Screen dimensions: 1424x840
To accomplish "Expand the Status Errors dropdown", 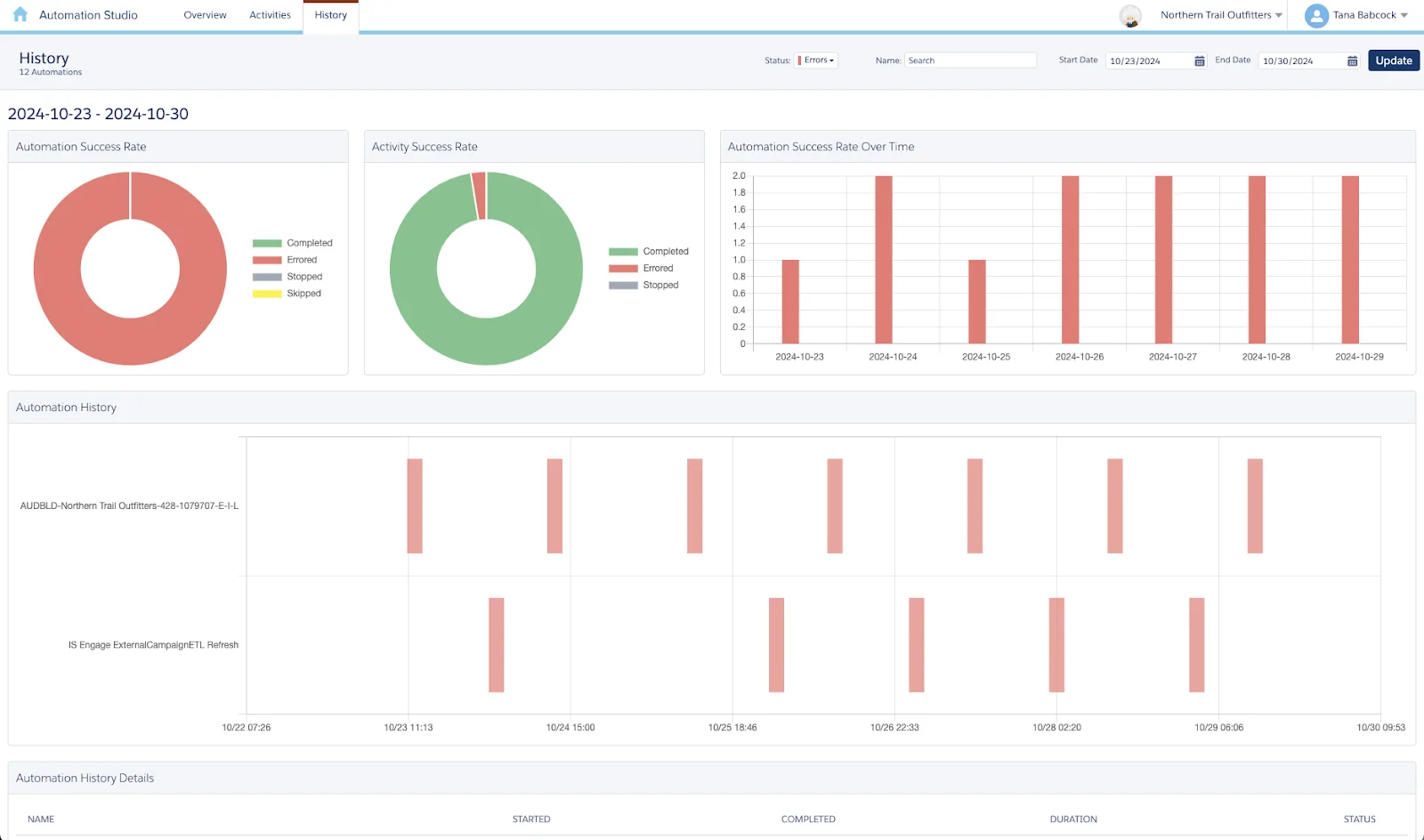I will coord(817,61).
